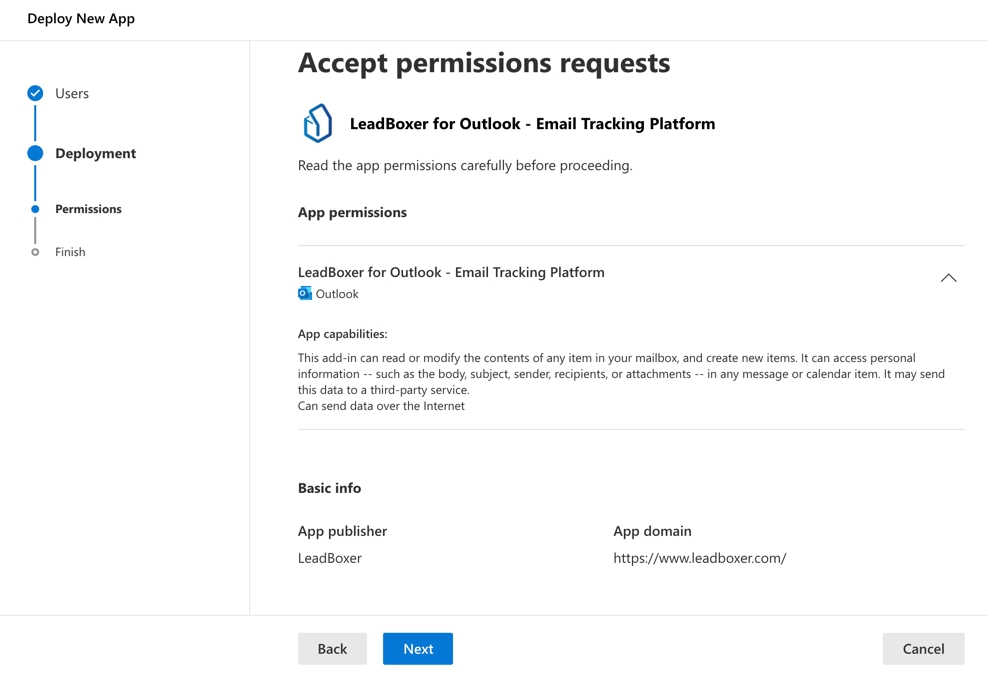
Task: Click the Finish step empty circle
Action: coord(35,252)
